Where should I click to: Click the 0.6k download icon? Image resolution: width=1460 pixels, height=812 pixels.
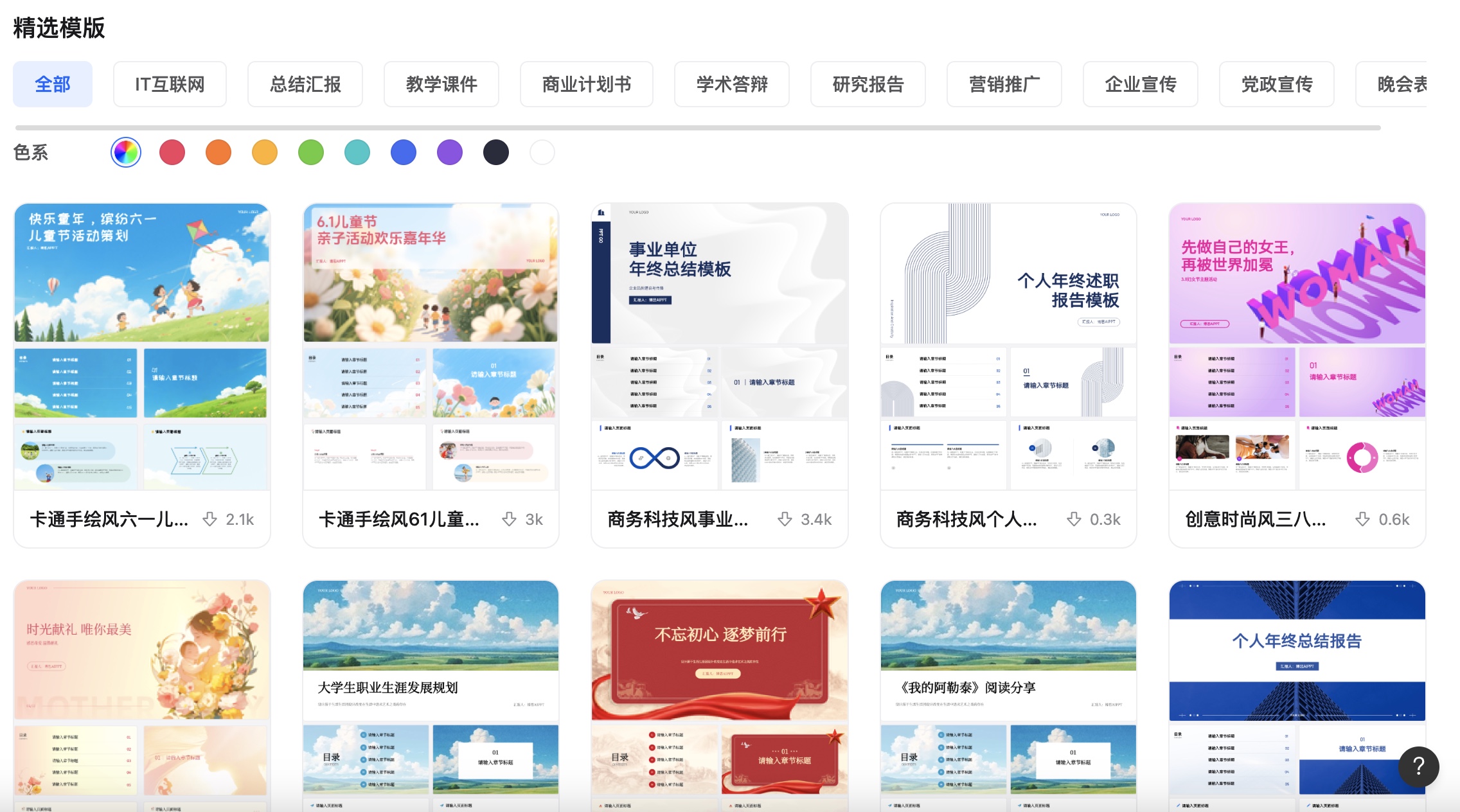tap(1362, 519)
